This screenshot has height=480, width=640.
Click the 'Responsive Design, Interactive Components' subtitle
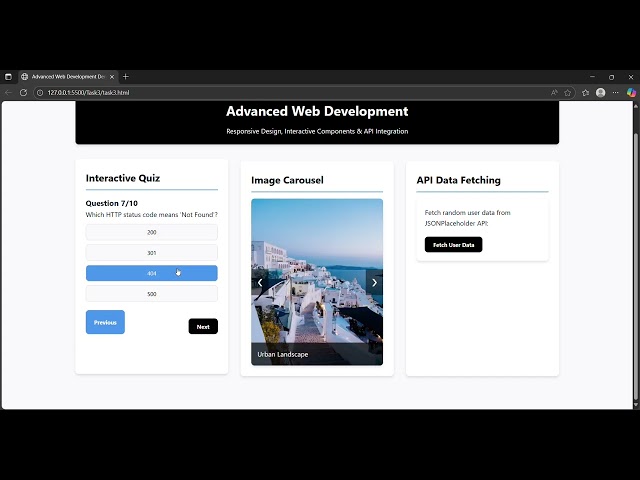(317, 131)
